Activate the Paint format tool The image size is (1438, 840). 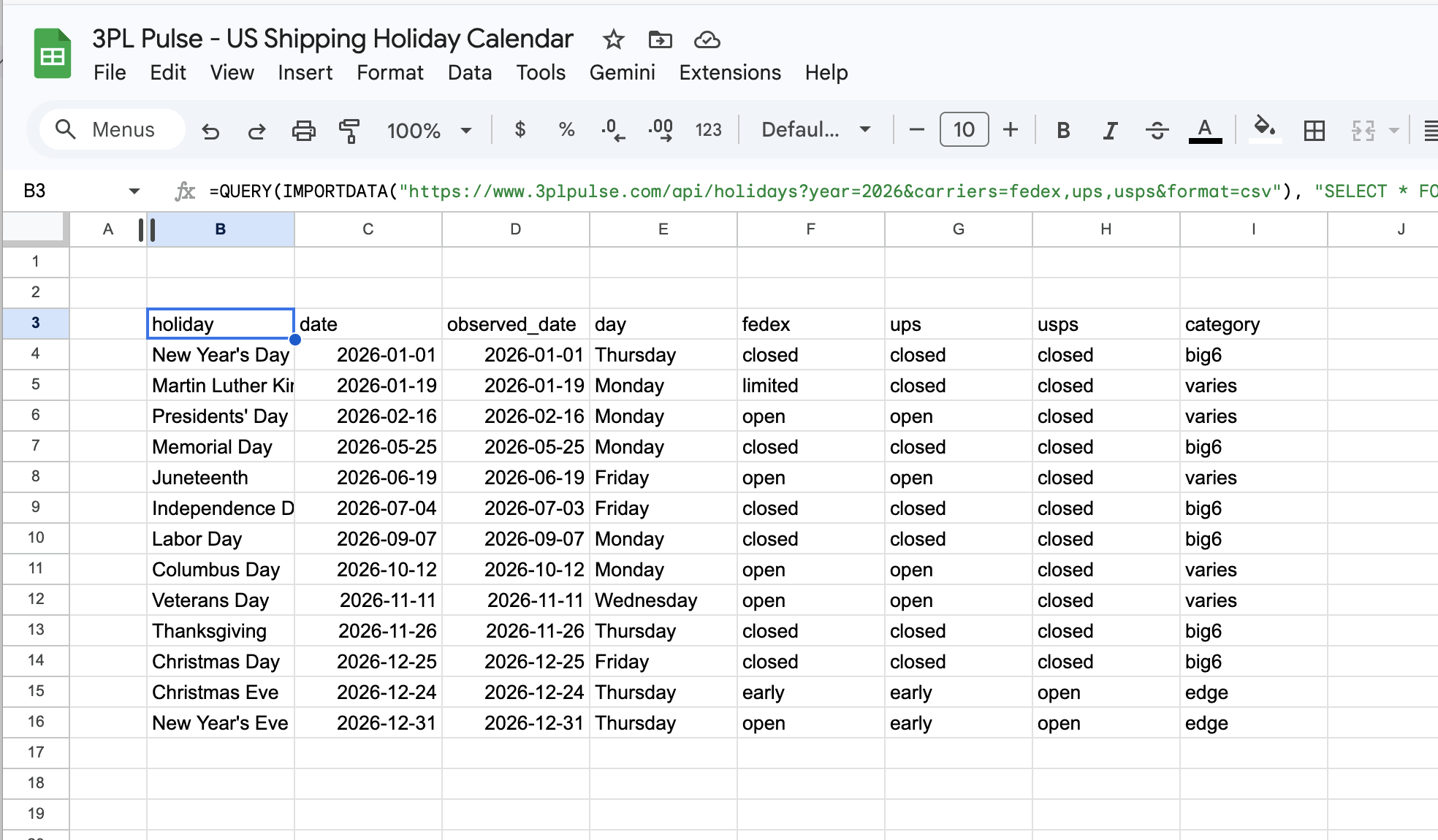pyautogui.click(x=349, y=130)
